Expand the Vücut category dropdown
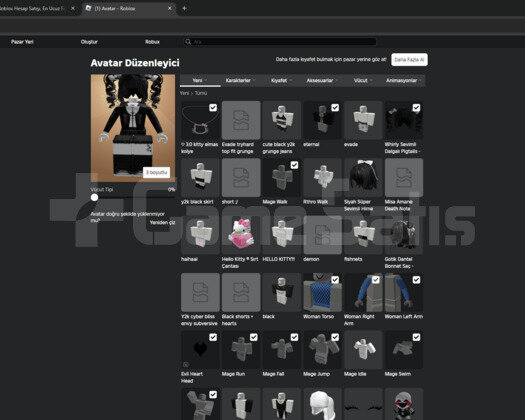This screenshot has width=525, height=420. 363,80
